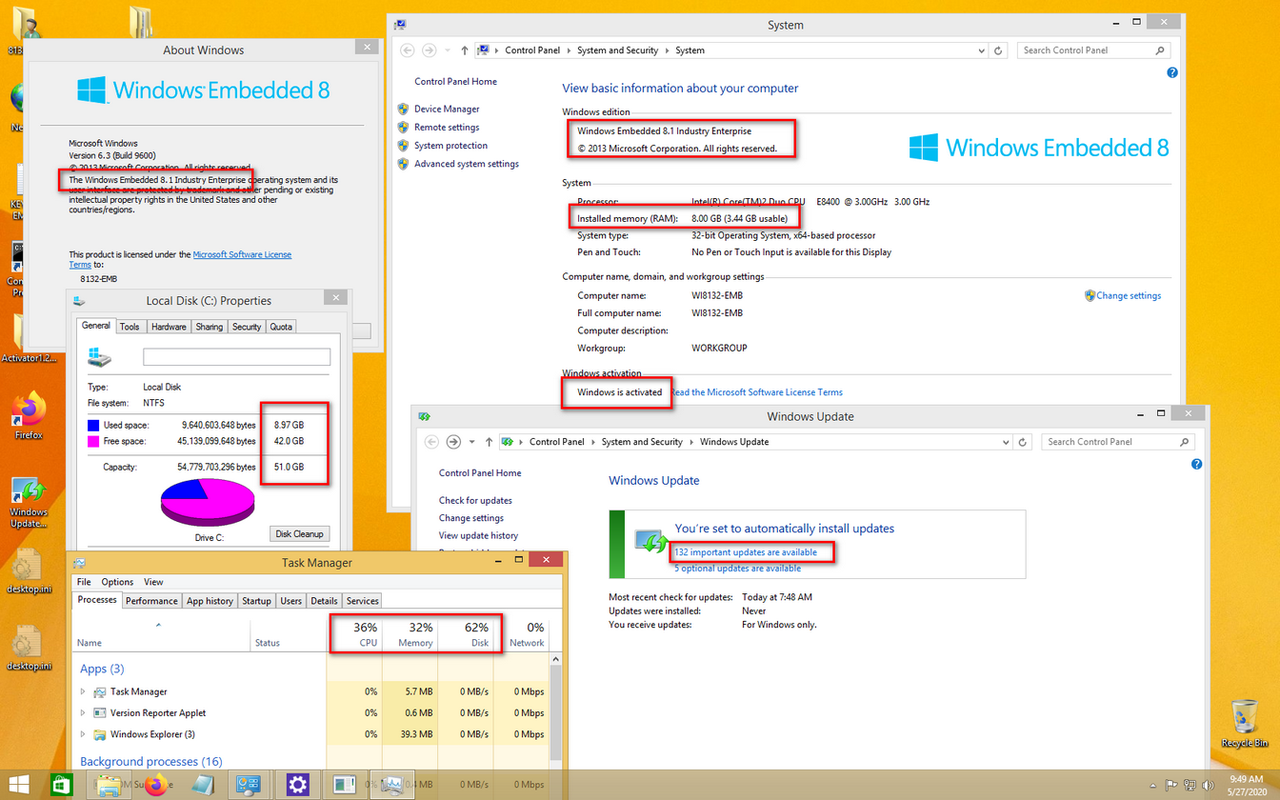
Task: Click the Windows Update green status icon
Action: (x=653, y=540)
